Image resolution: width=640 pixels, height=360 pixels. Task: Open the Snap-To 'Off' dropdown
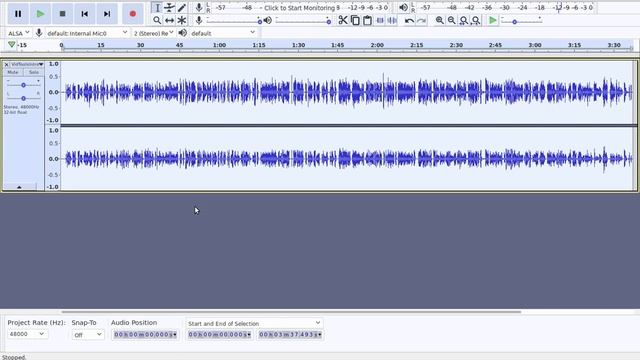point(88,335)
